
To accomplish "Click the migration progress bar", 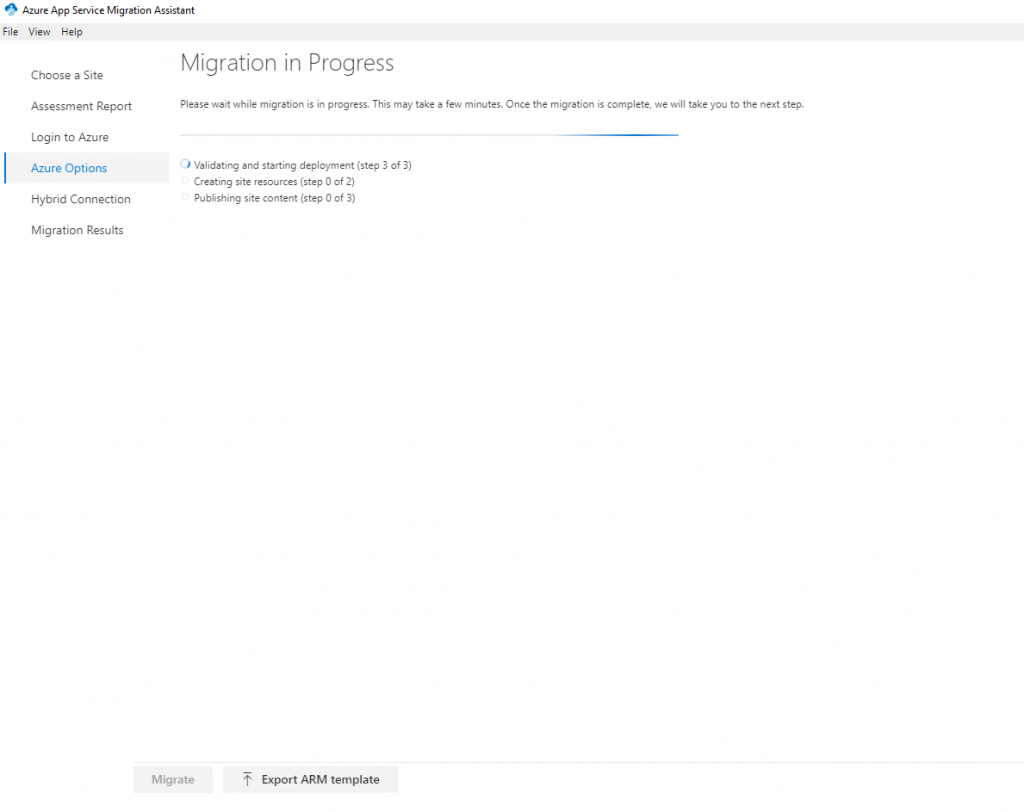I will click(x=429, y=135).
